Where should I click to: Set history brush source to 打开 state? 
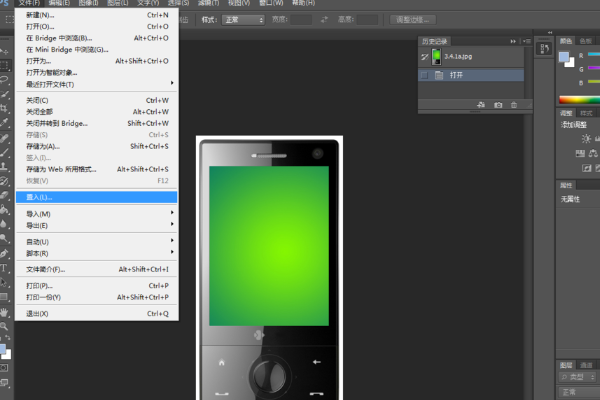point(424,75)
